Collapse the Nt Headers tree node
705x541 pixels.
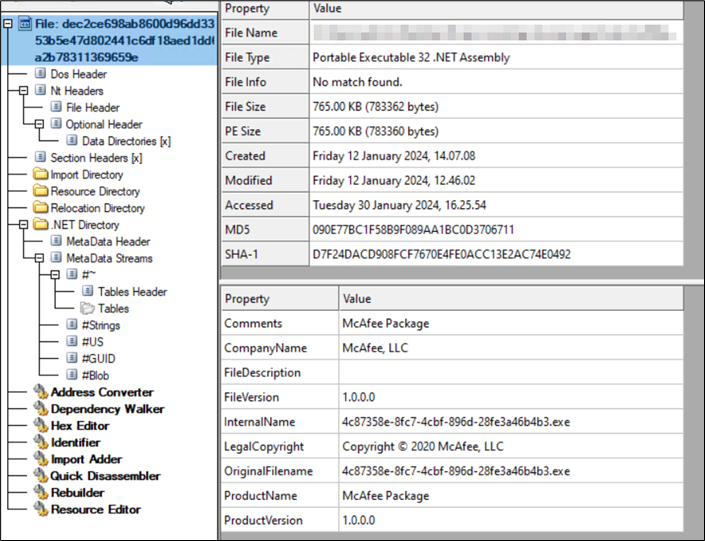(24, 91)
